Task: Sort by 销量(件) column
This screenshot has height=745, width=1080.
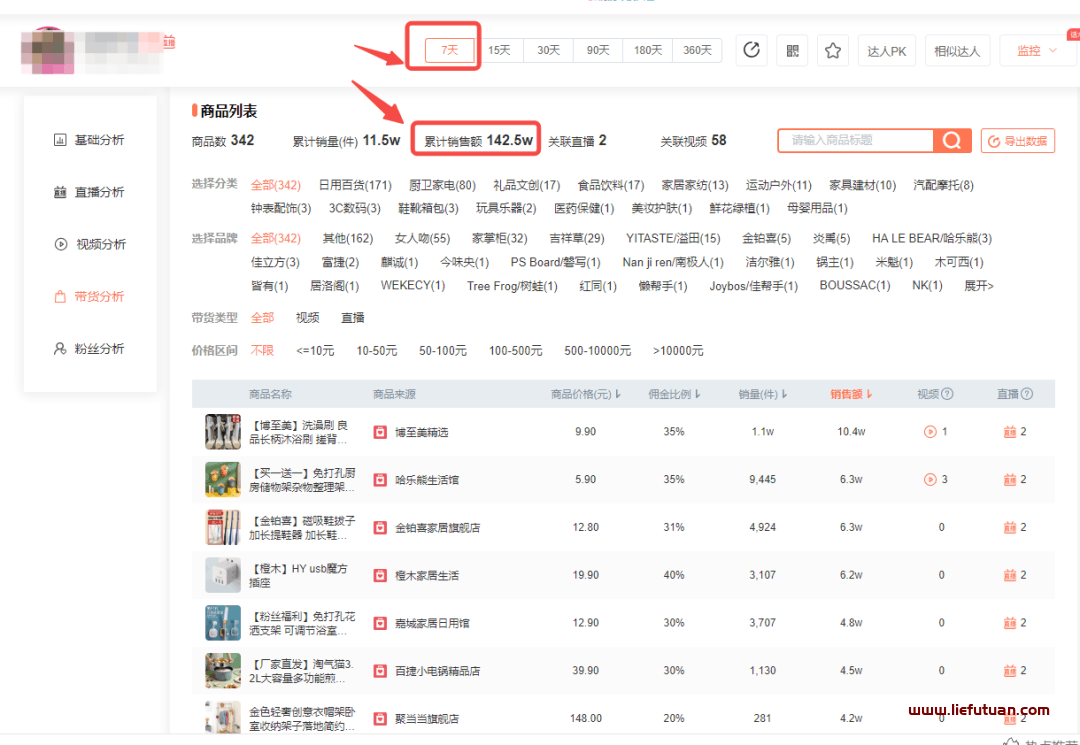Action: [x=763, y=395]
